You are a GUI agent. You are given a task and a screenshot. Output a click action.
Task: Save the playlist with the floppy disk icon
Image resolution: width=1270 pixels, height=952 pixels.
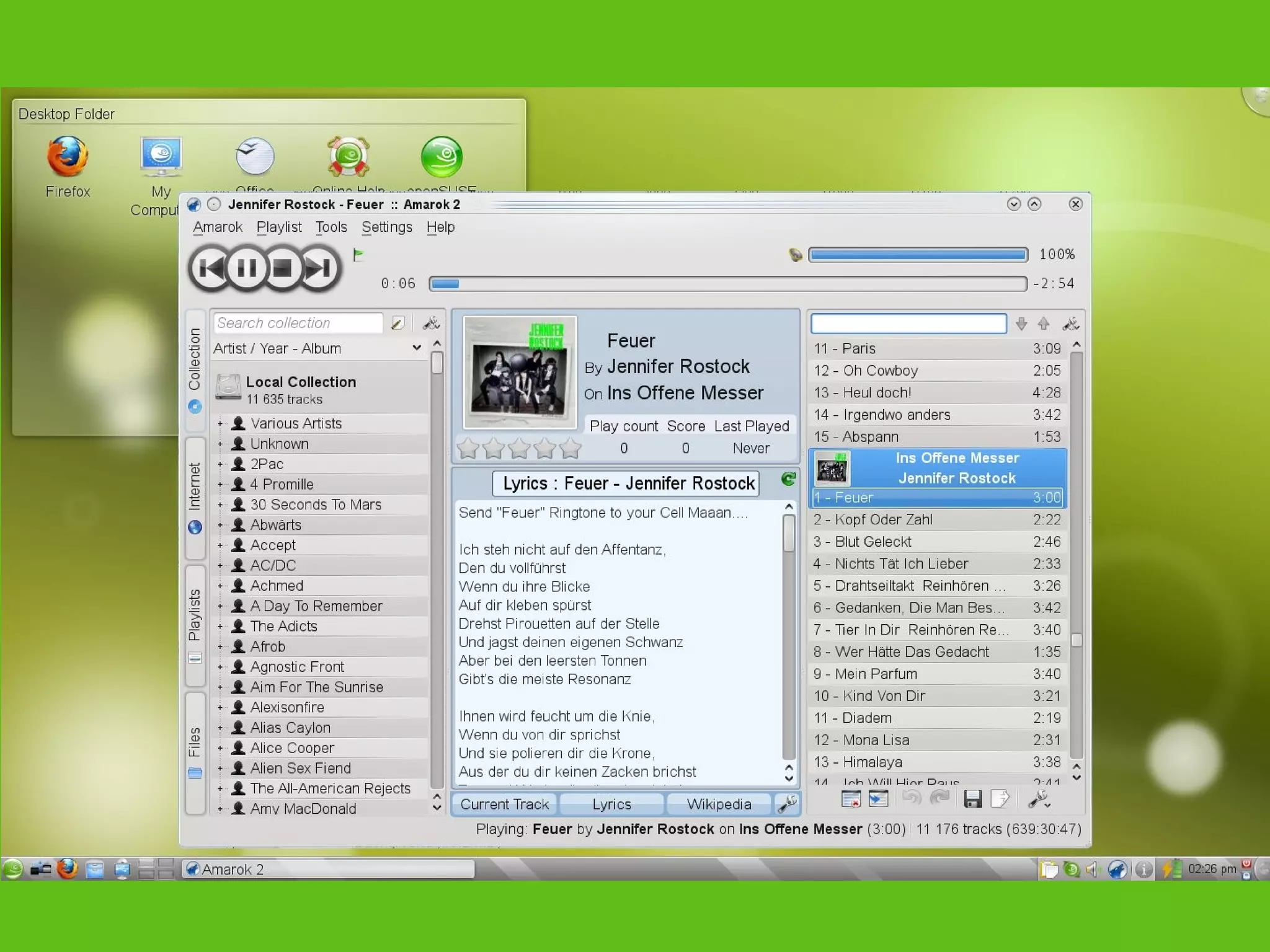972,800
